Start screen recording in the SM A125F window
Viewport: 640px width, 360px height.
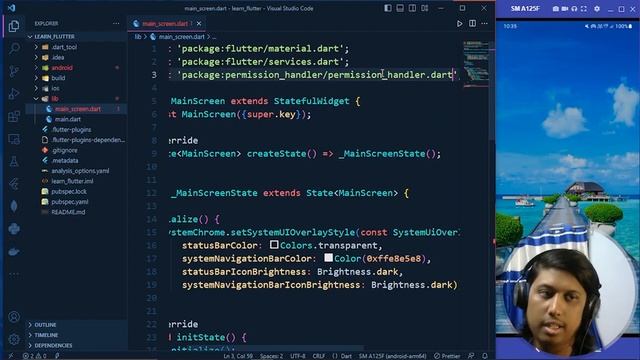tap(565, 9)
